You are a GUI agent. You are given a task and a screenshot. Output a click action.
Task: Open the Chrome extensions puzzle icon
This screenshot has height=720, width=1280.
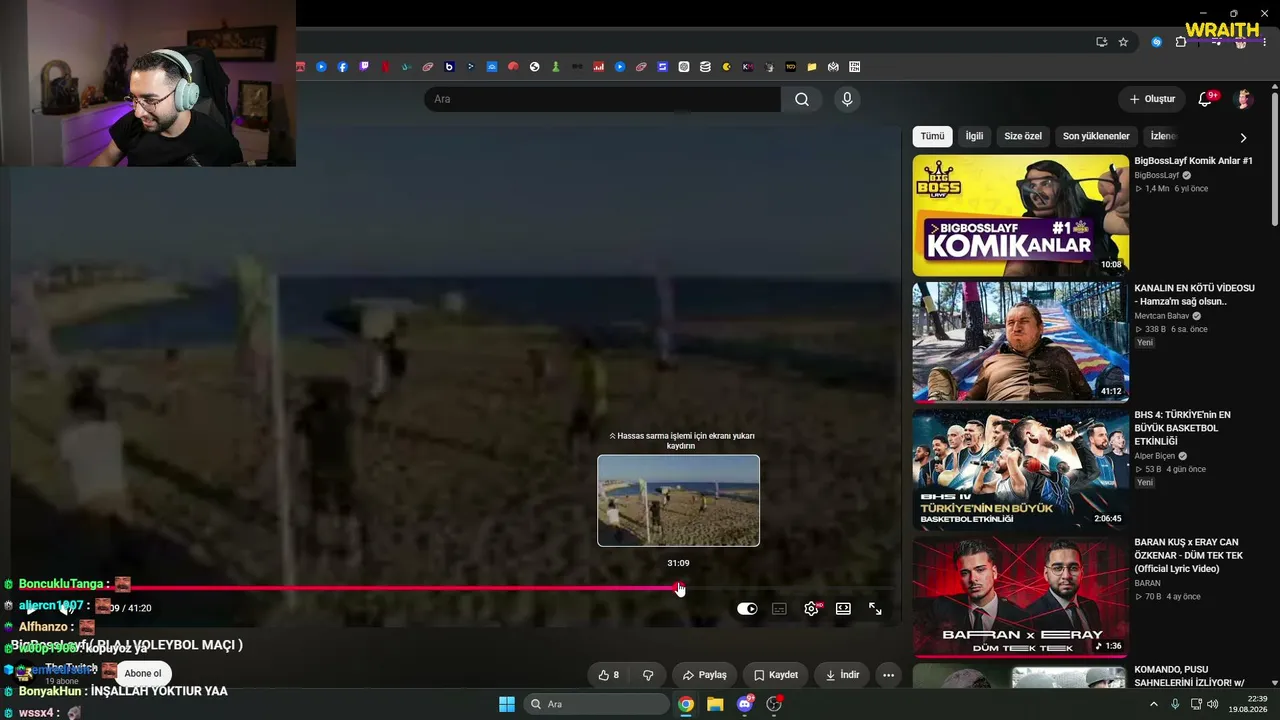1181,42
